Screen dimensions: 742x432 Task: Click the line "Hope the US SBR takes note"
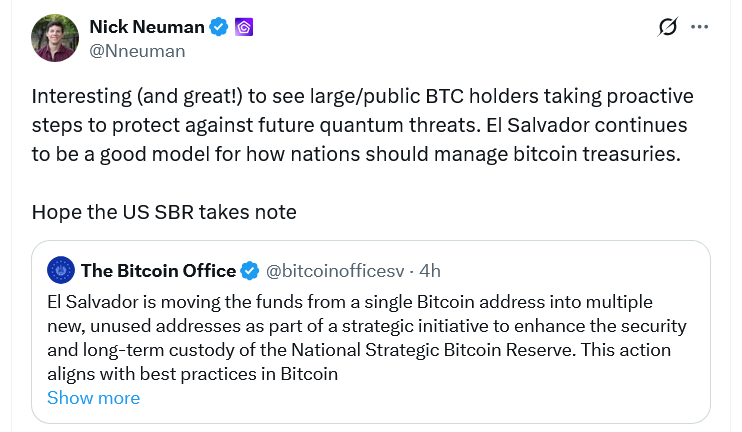click(x=164, y=212)
